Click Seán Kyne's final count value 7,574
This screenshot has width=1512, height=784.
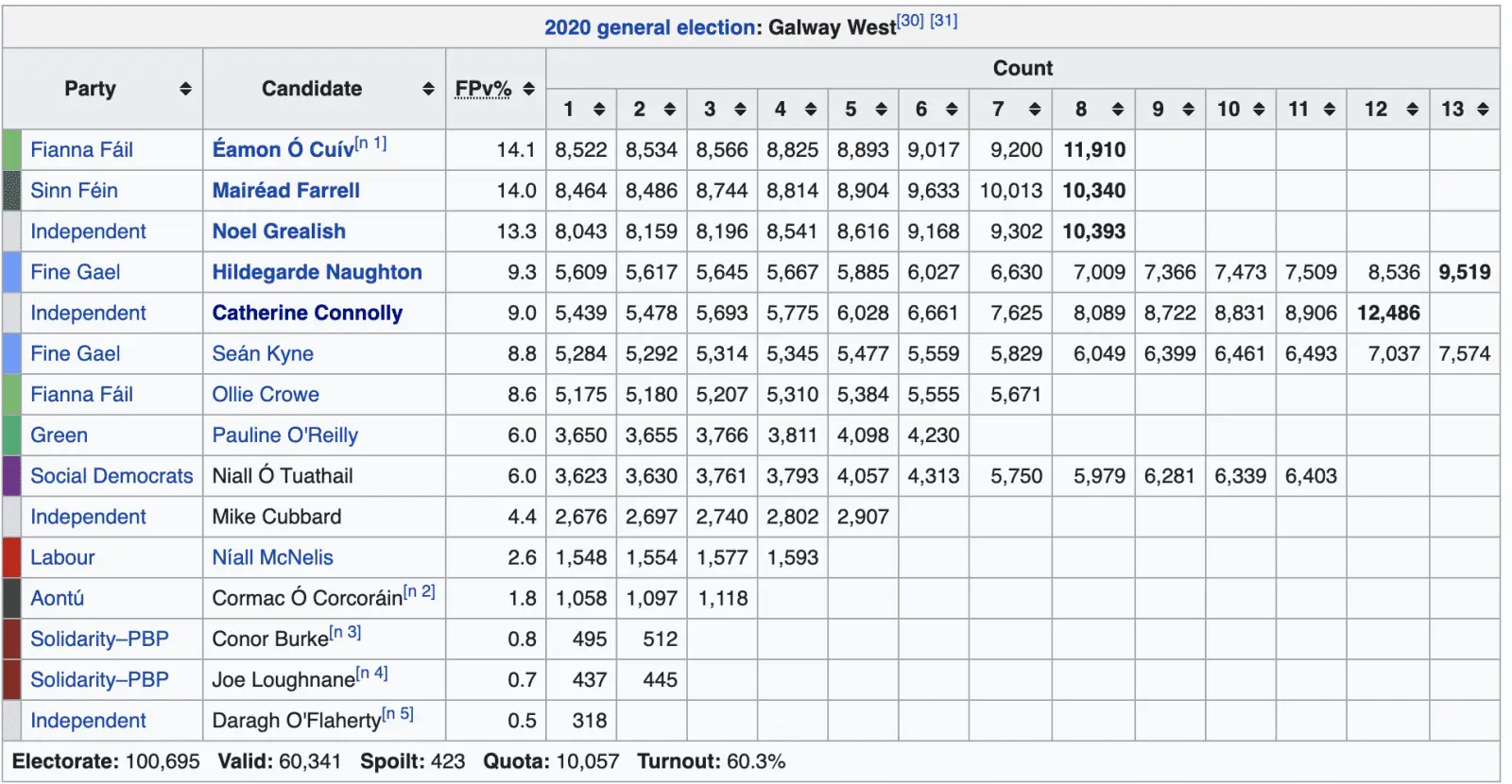tap(1465, 353)
